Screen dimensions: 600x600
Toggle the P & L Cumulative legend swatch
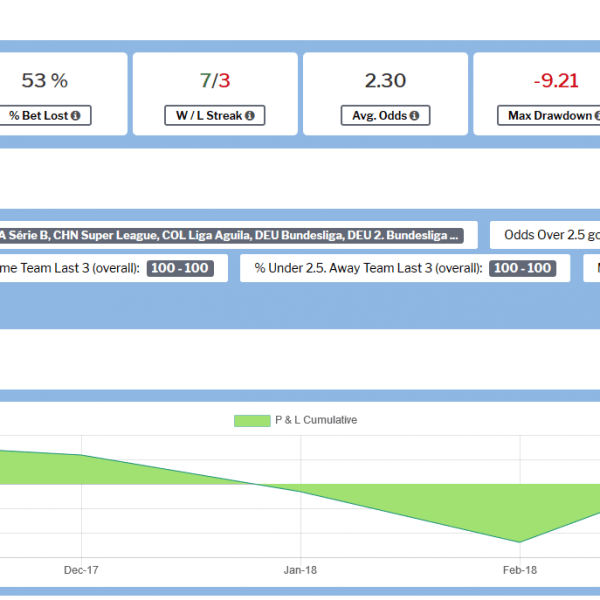tap(252, 421)
